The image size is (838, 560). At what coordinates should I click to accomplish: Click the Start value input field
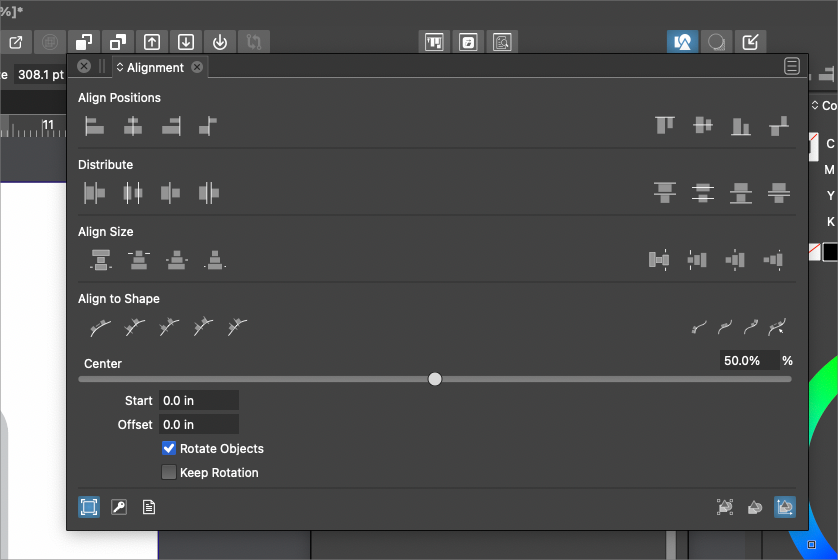198,401
